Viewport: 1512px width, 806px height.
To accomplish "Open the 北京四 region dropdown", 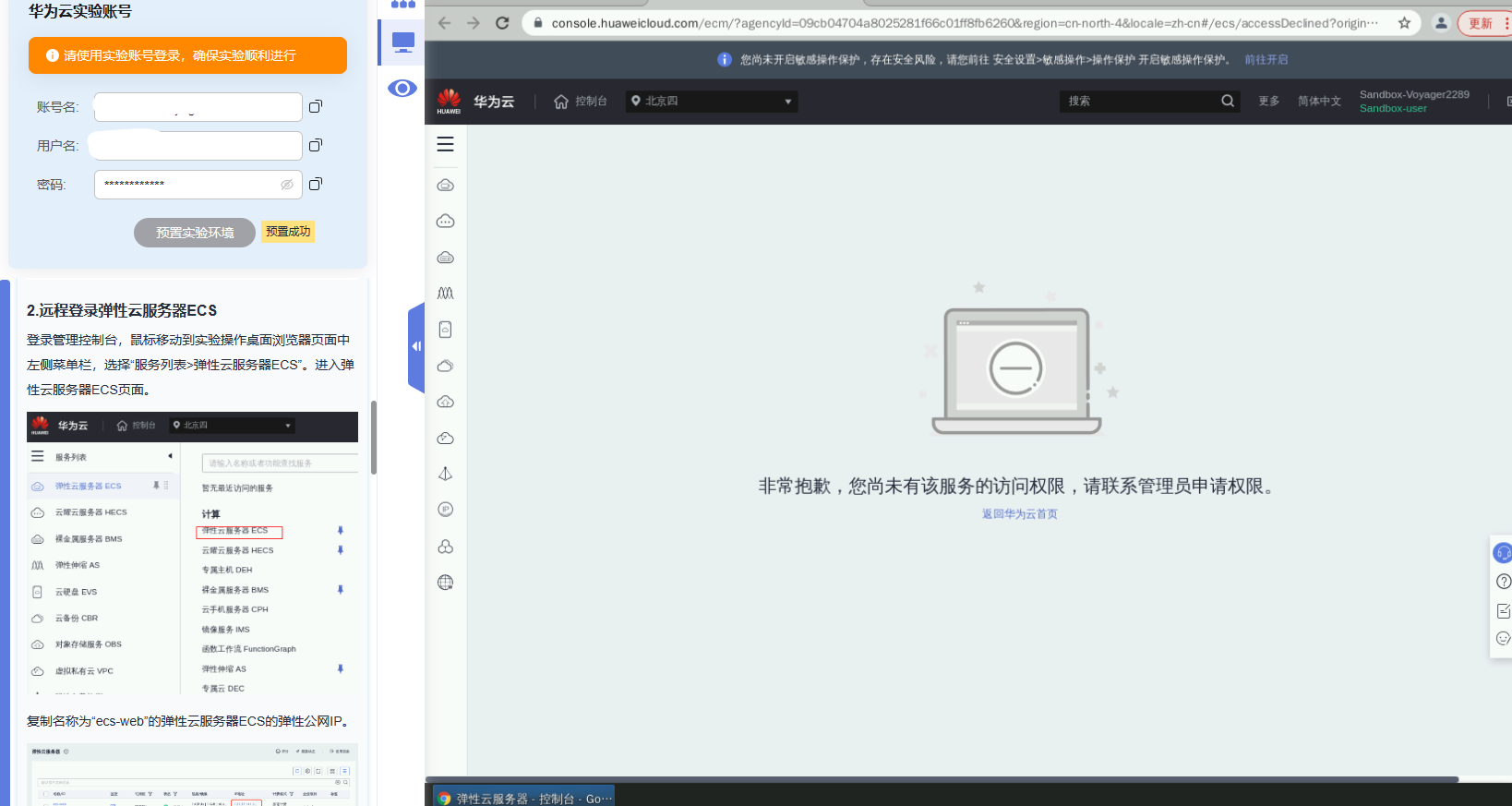I will [711, 101].
